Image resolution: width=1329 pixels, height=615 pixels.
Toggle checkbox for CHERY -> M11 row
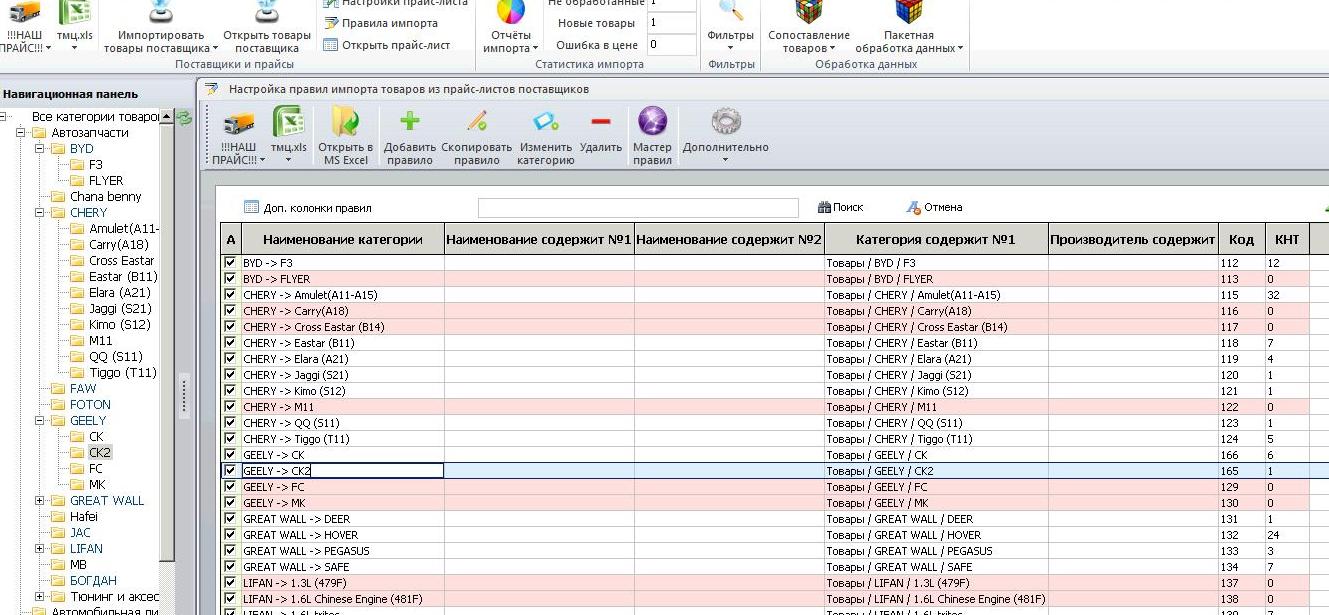click(x=231, y=407)
